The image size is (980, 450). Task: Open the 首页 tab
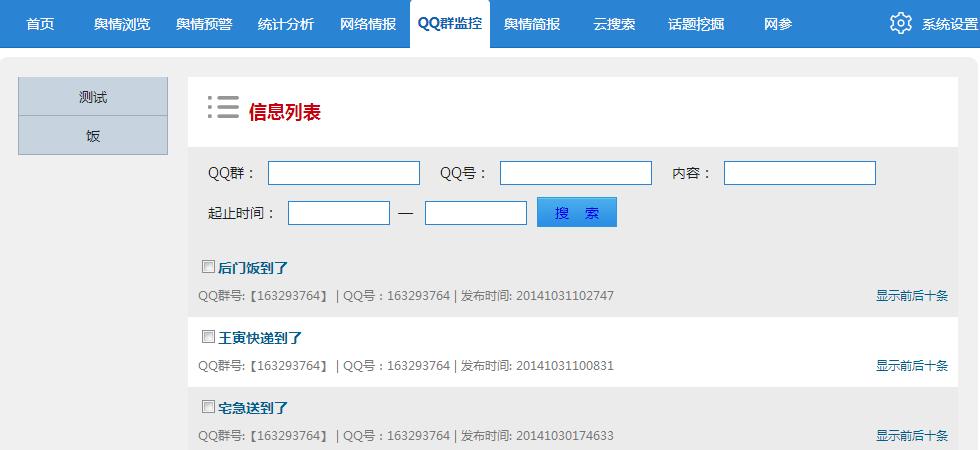(40, 24)
